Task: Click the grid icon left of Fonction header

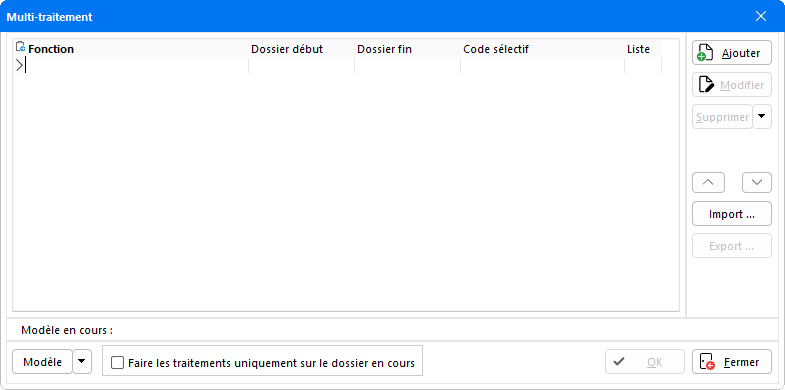Action: [x=20, y=47]
